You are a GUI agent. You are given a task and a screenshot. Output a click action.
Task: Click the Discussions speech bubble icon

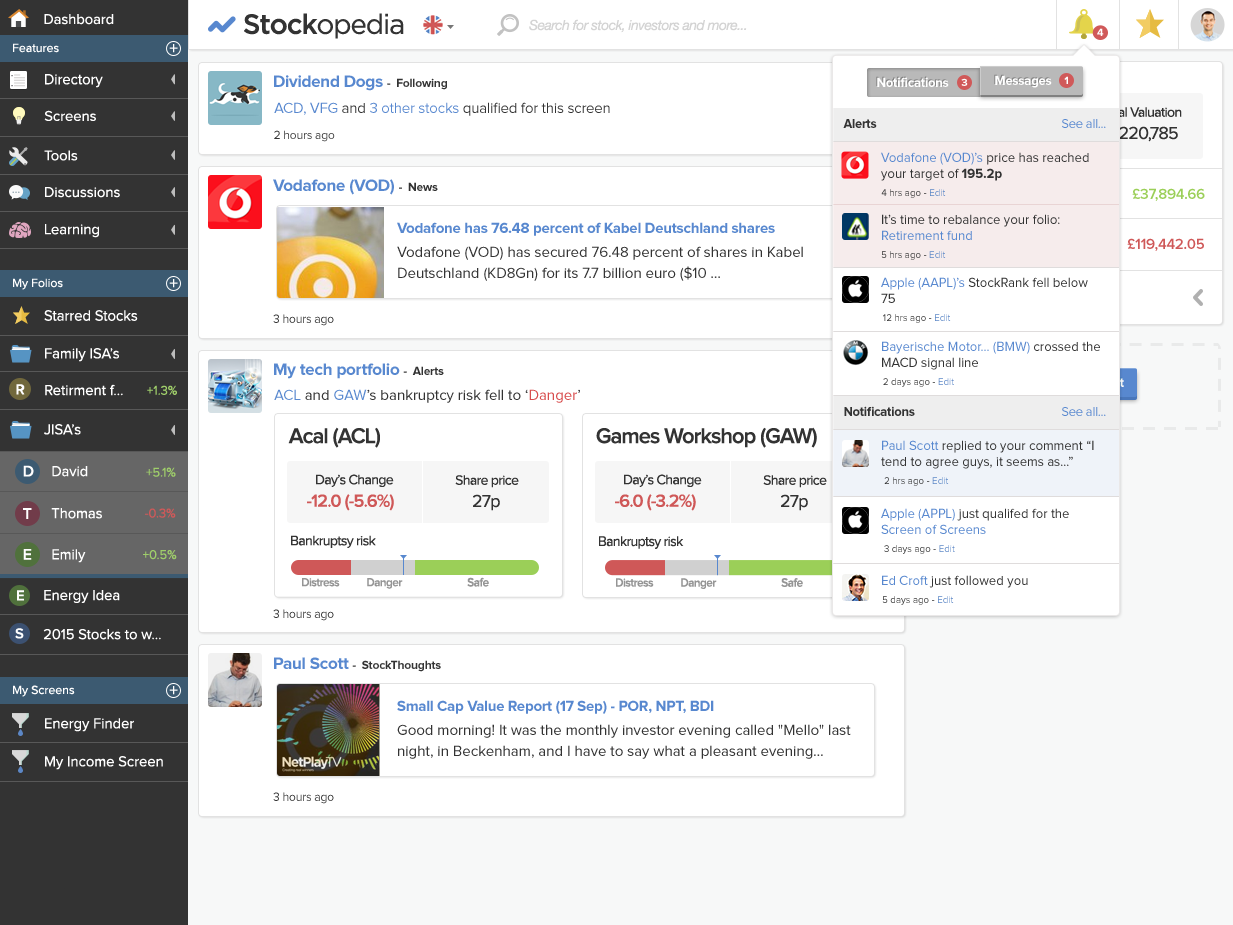(x=19, y=193)
